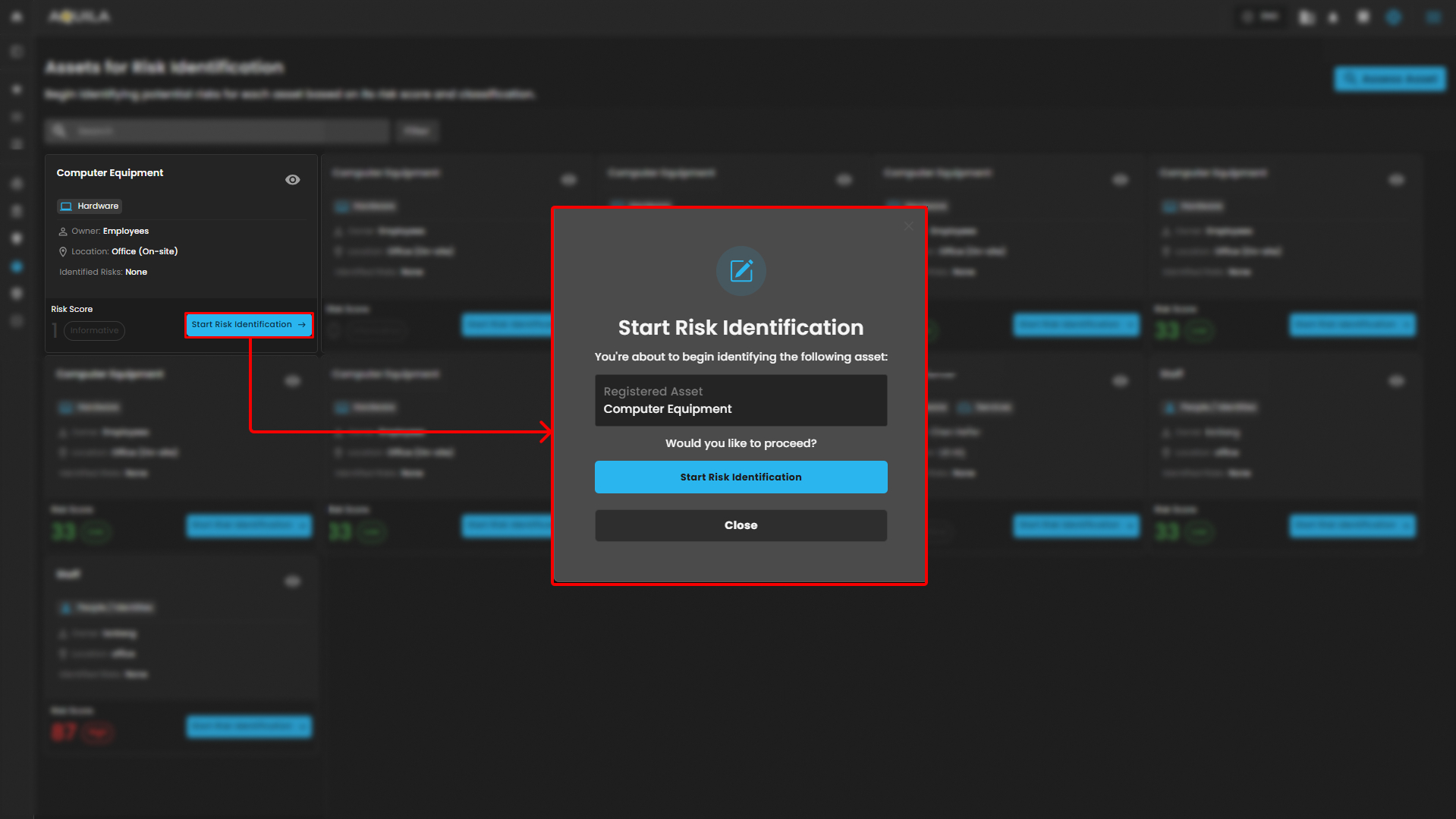Click the location pin icon beside Office (On-site)
This screenshot has height=819, width=1456.
63,252
